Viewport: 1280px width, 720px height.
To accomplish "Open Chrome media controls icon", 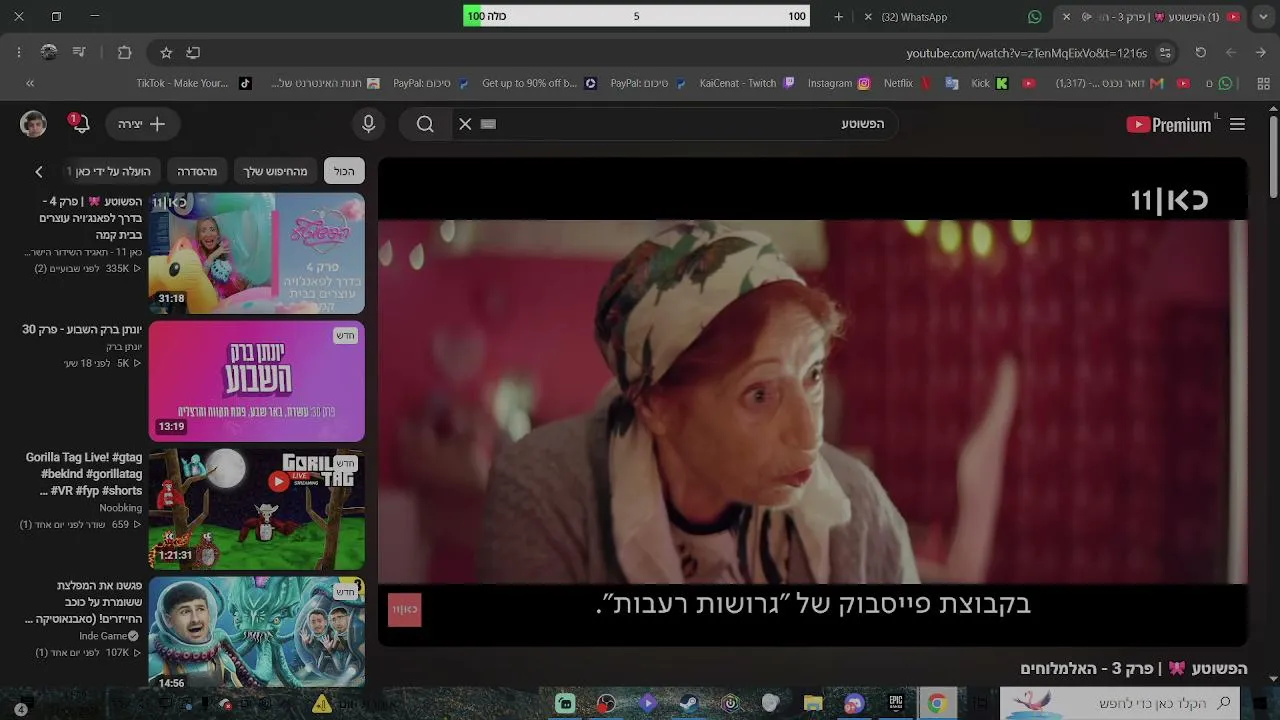I will (79, 53).
